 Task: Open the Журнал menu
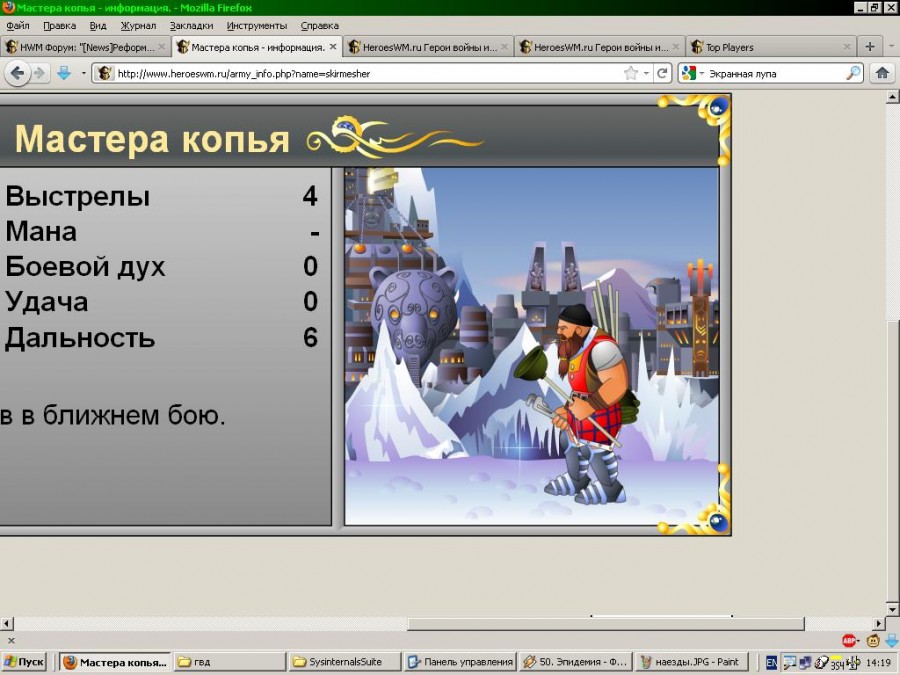pos(138,26)
